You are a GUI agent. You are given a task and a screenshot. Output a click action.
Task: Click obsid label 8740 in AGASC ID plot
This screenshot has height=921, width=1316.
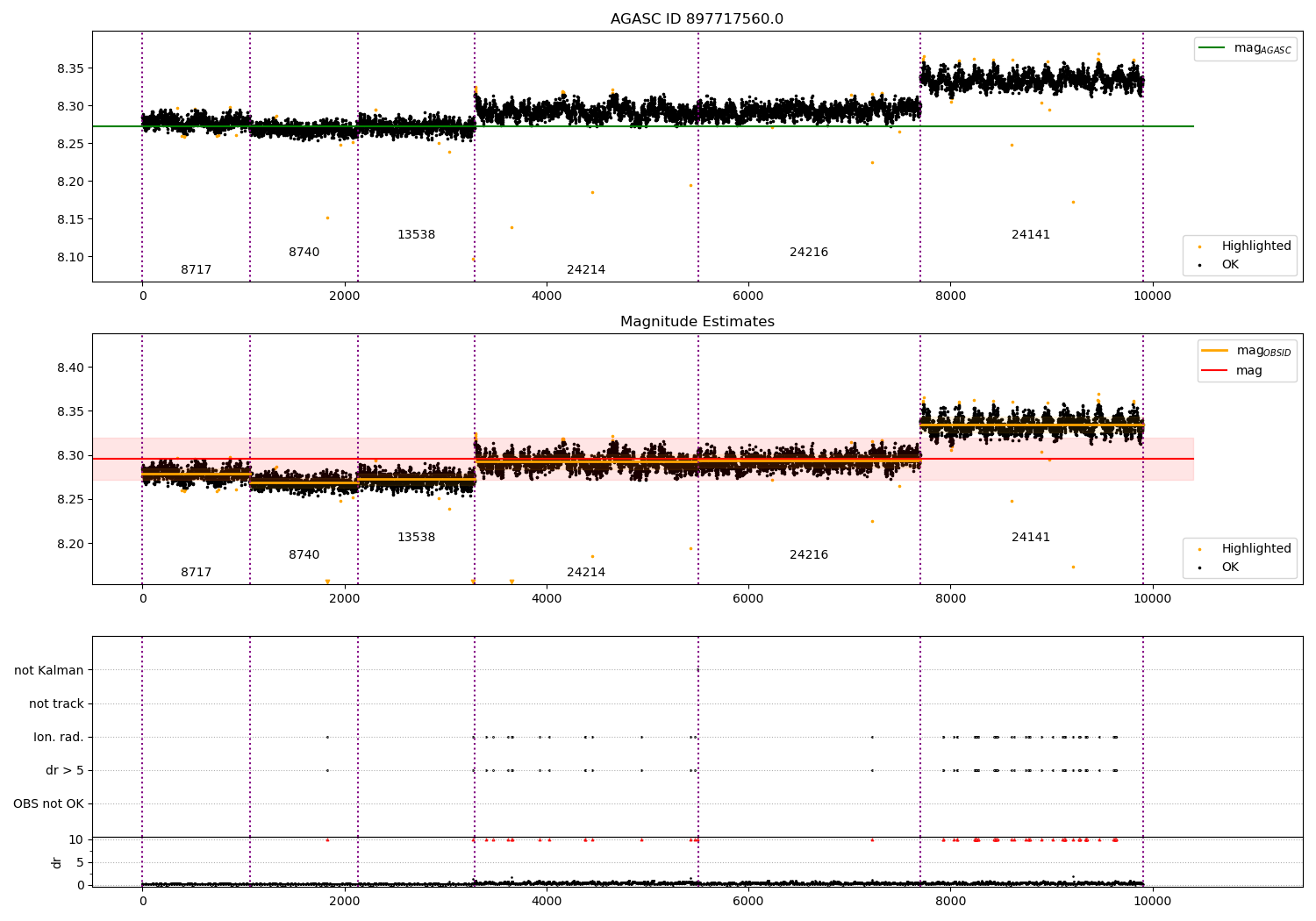304,253
